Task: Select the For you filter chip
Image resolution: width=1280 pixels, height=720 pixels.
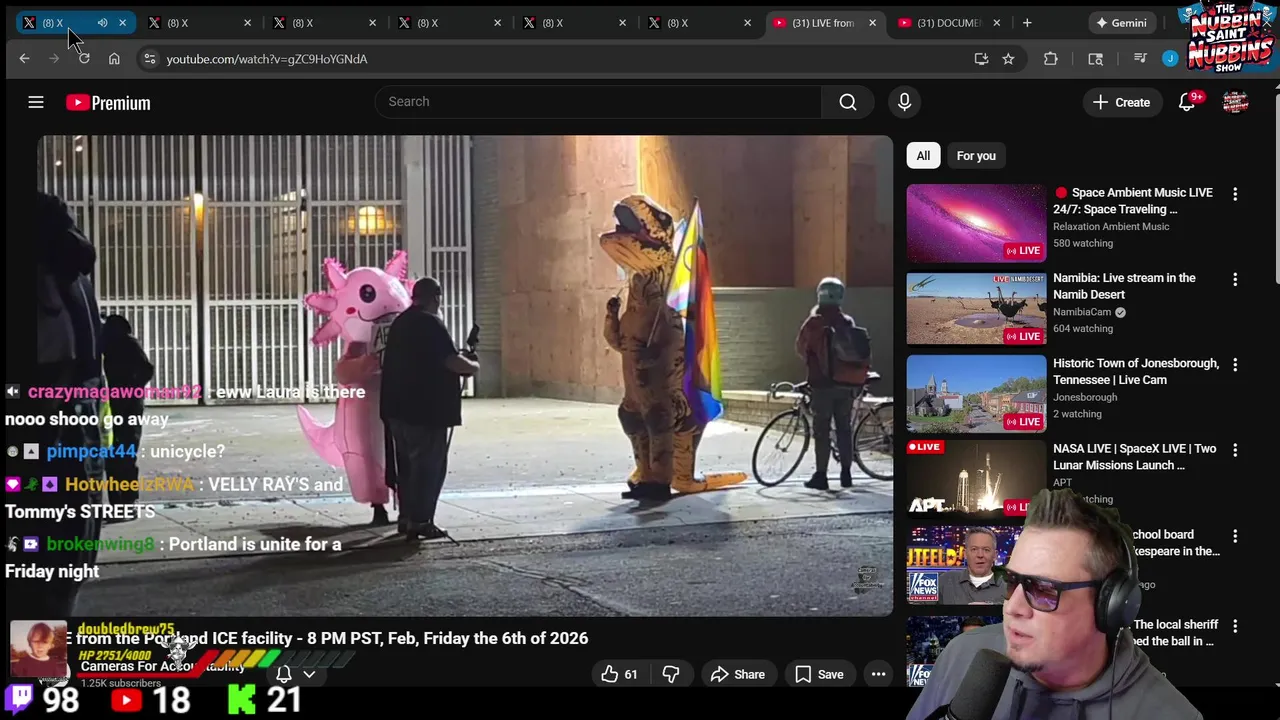Action: coord(976,155)
